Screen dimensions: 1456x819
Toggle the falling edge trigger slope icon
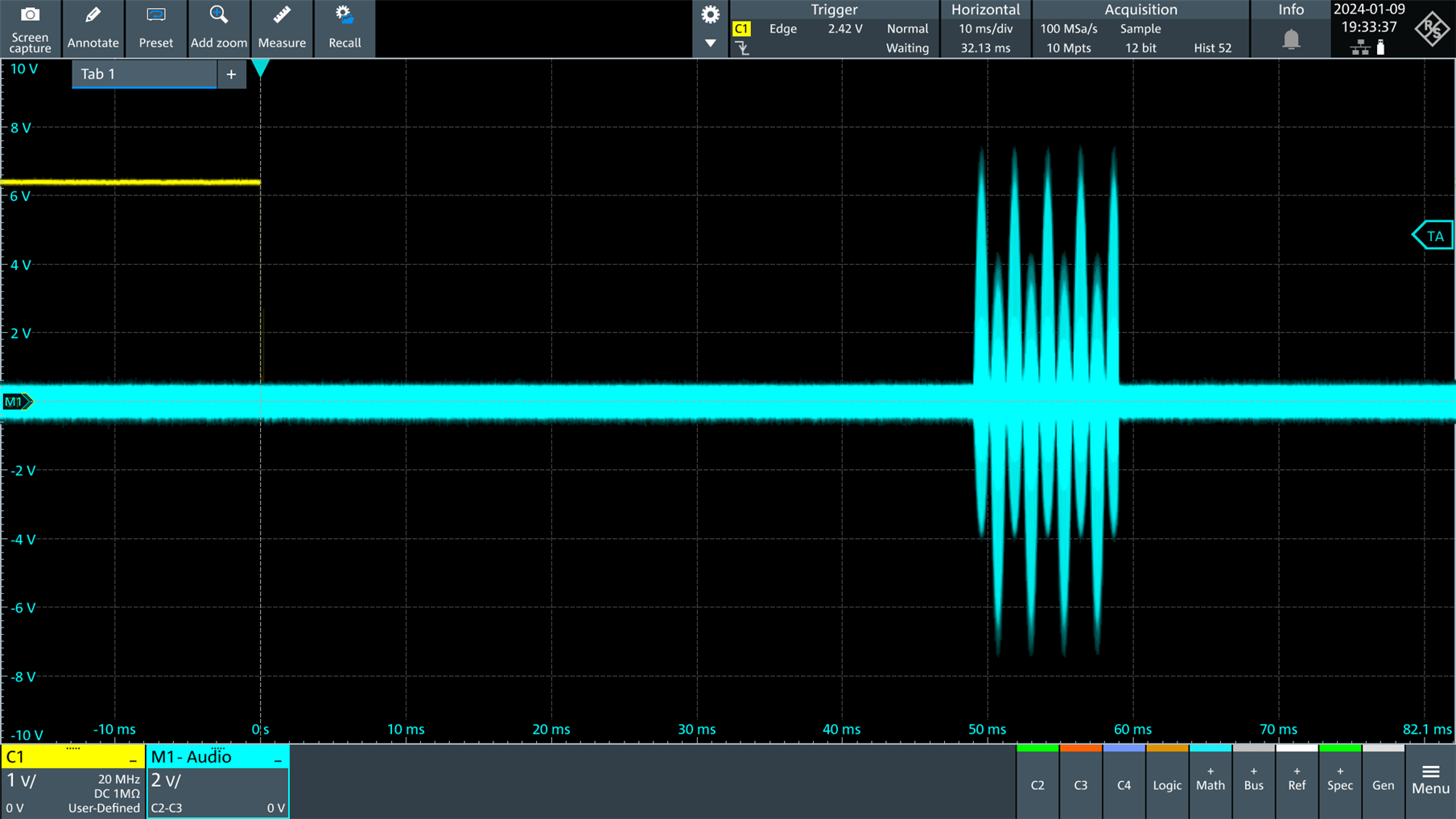click(x=742, y=49)
